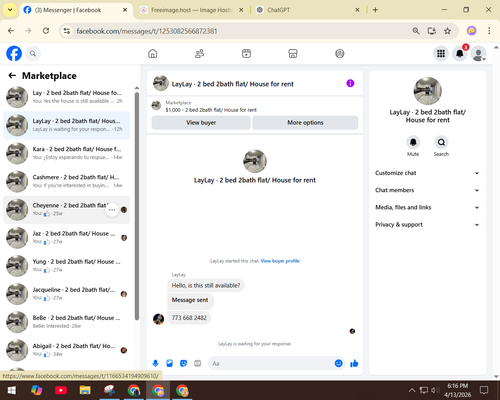Expand the Privacy & support section
The height and width of the screenshot is (400, 500).
427,225
